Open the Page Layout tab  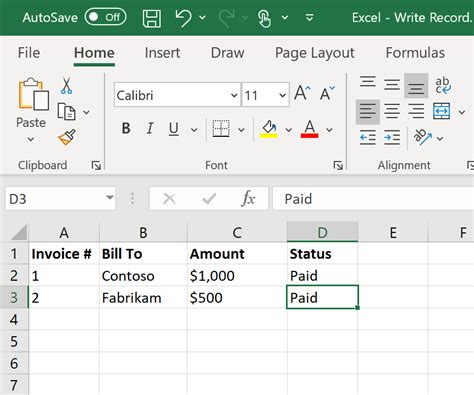coord(315,53)
